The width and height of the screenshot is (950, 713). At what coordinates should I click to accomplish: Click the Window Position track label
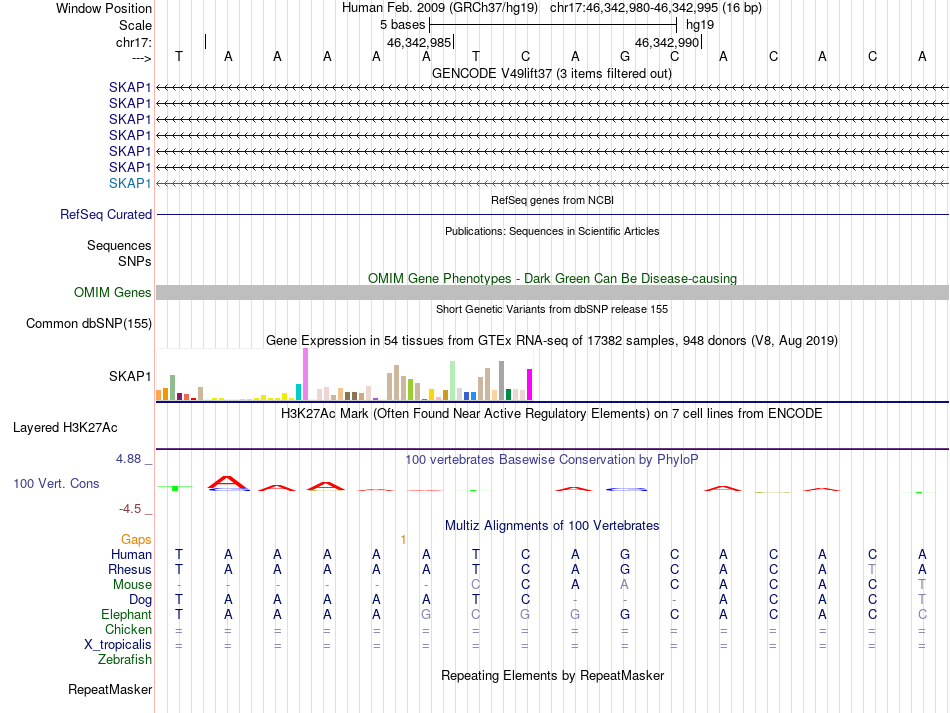[104, 8]
